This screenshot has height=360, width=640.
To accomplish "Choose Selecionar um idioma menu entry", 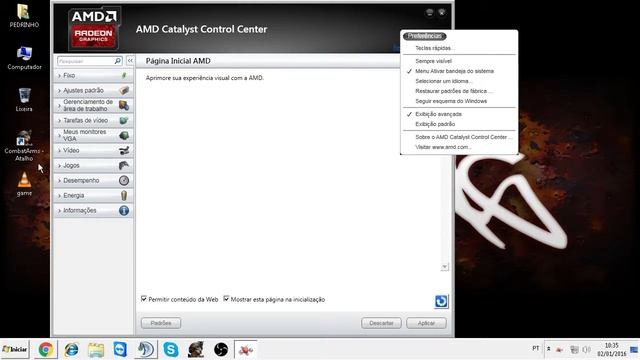I will (x=444, y=81).
